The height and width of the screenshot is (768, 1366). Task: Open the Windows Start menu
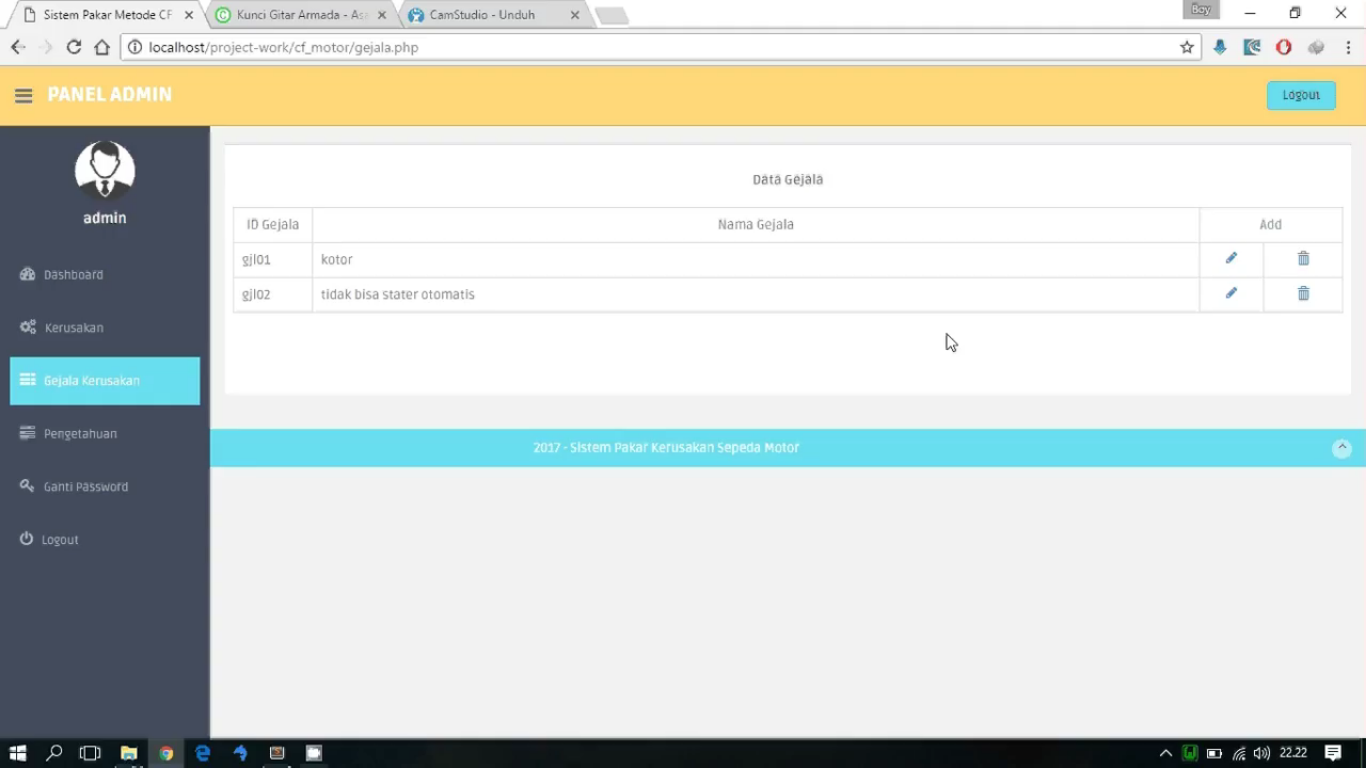point(17,753)
